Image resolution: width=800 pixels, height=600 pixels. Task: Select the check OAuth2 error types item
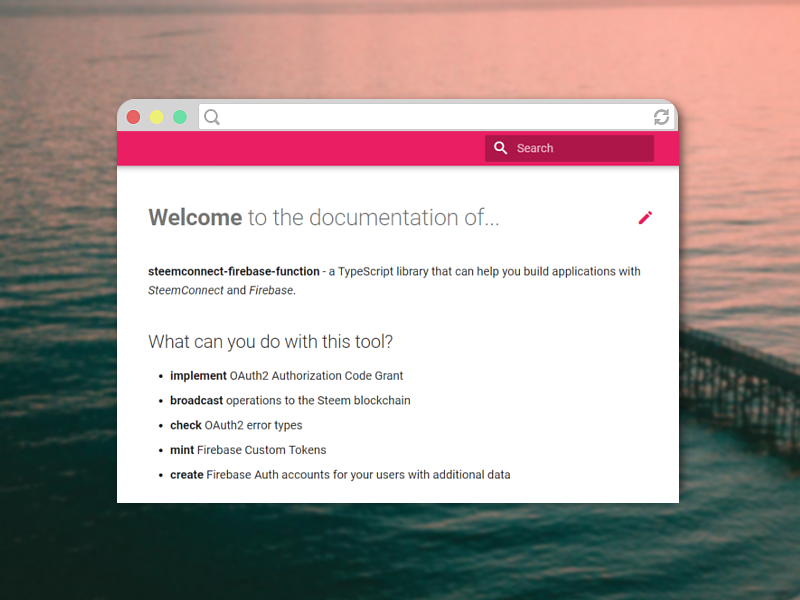tap(236, 425)
